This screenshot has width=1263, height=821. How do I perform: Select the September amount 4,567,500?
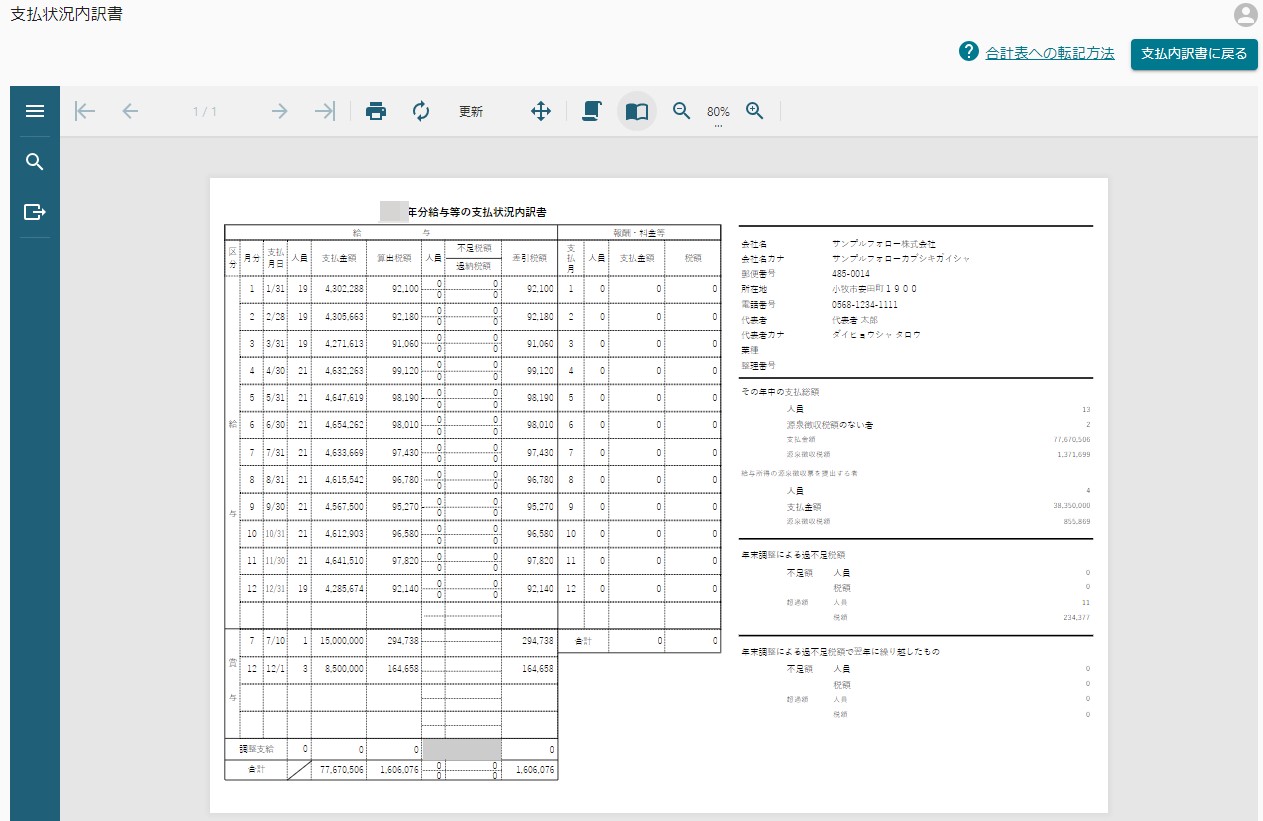point(343,507)
